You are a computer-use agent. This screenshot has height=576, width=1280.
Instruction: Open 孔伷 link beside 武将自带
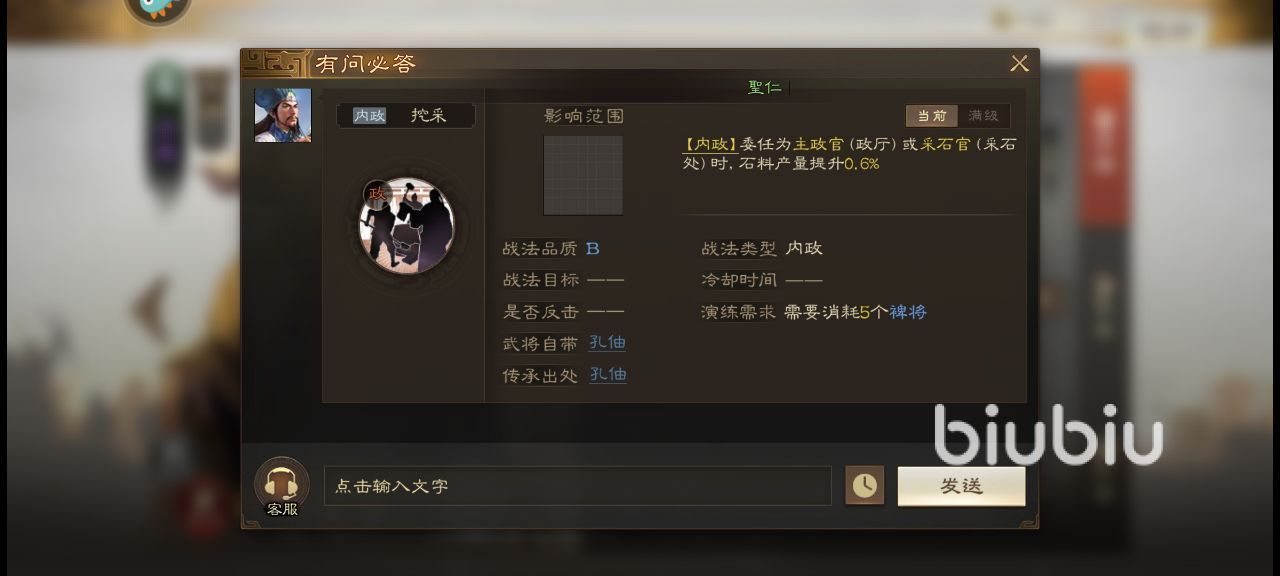607,343
